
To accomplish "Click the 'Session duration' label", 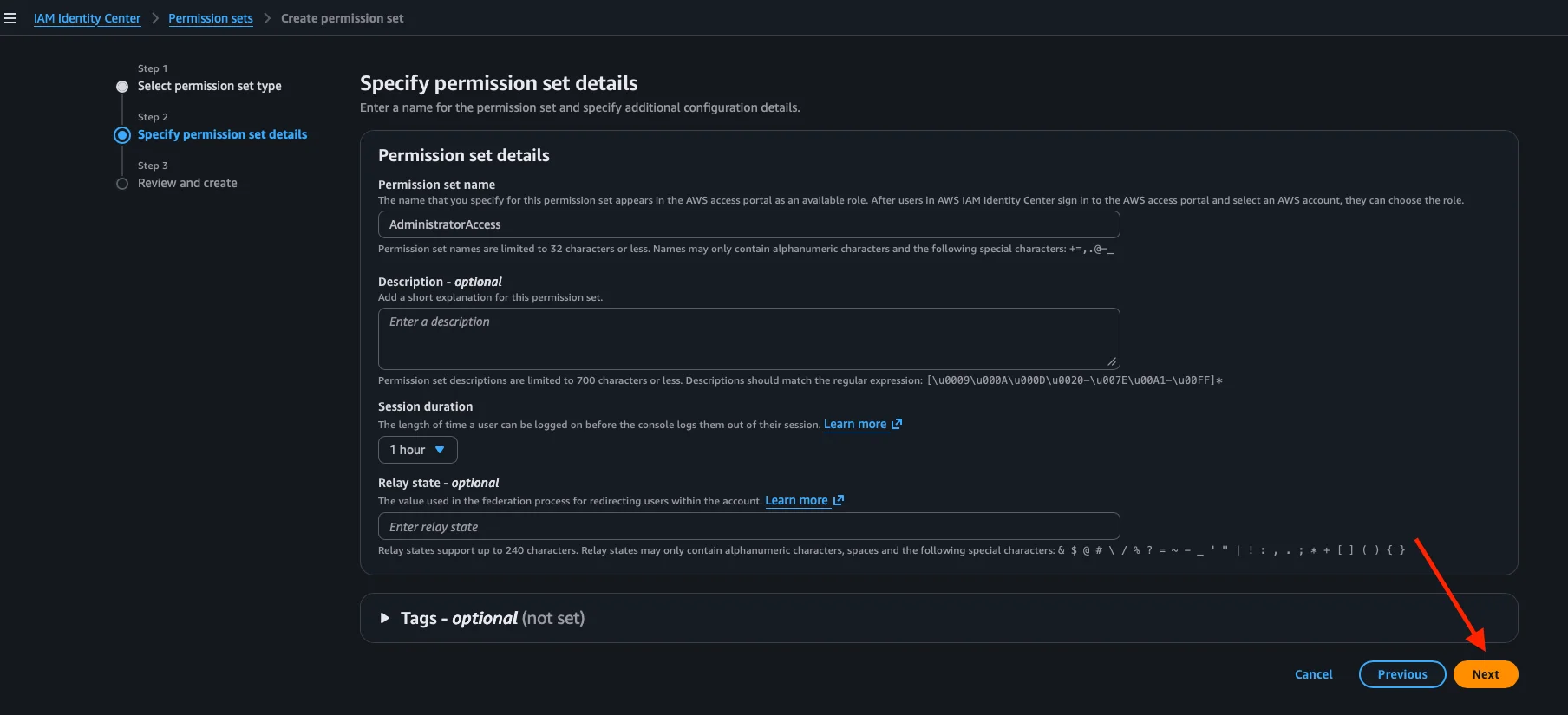I will [425, 406].
